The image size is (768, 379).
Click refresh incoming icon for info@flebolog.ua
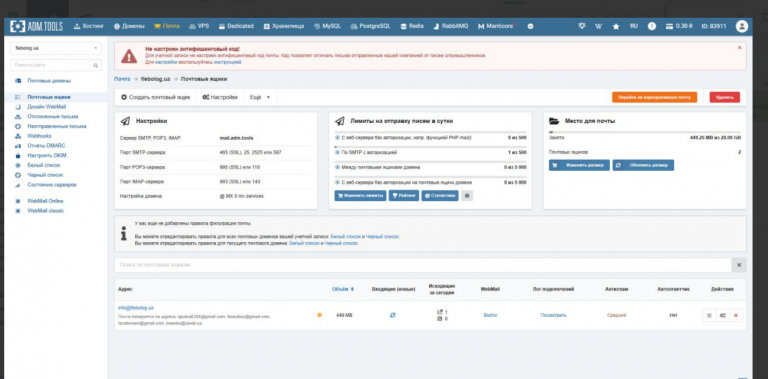pos(393,315)
